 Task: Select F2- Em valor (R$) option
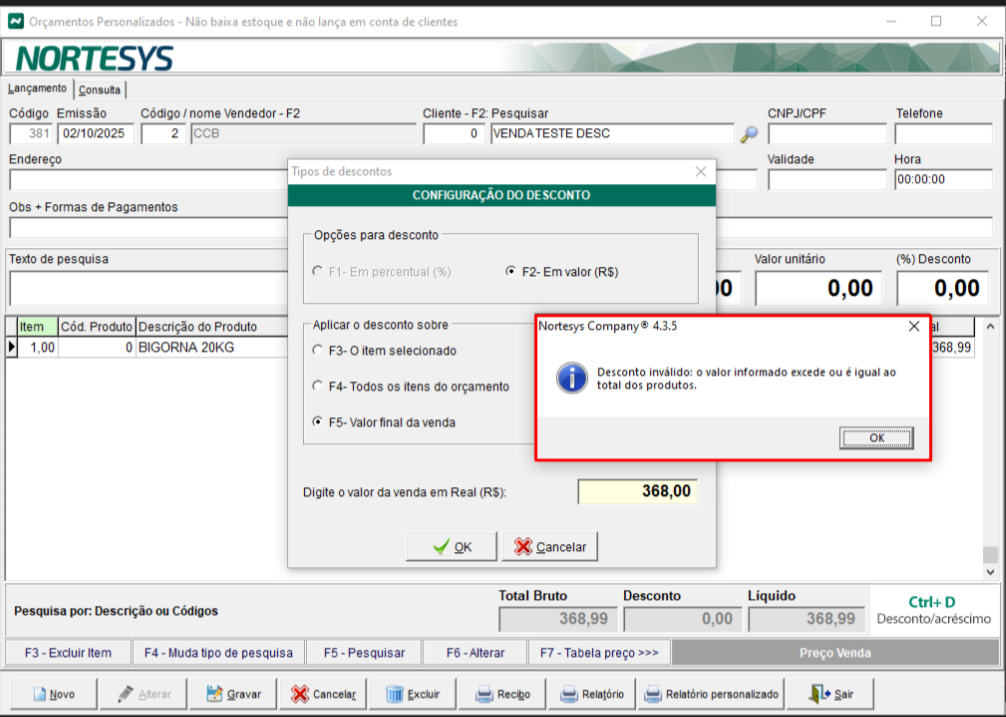pos(512,271)
